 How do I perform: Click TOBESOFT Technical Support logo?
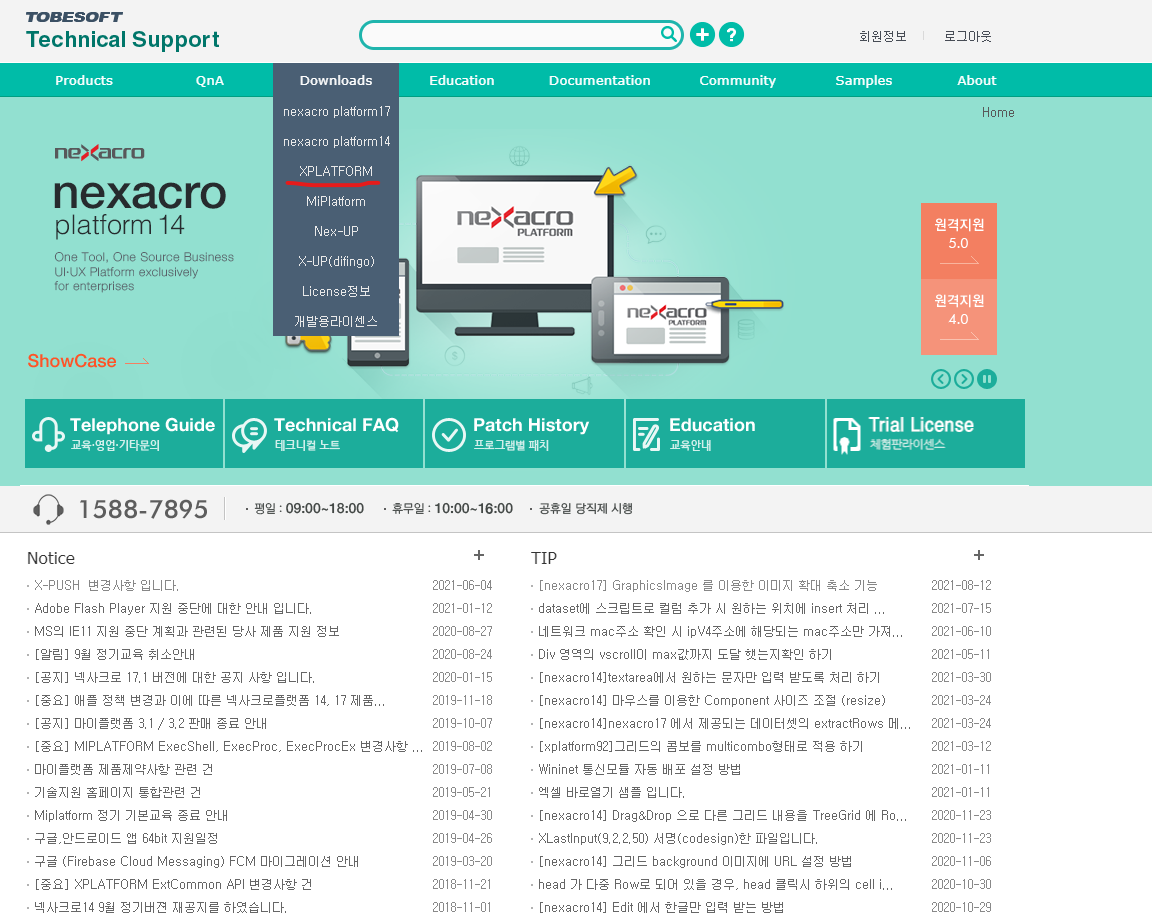tap(122, 31)
